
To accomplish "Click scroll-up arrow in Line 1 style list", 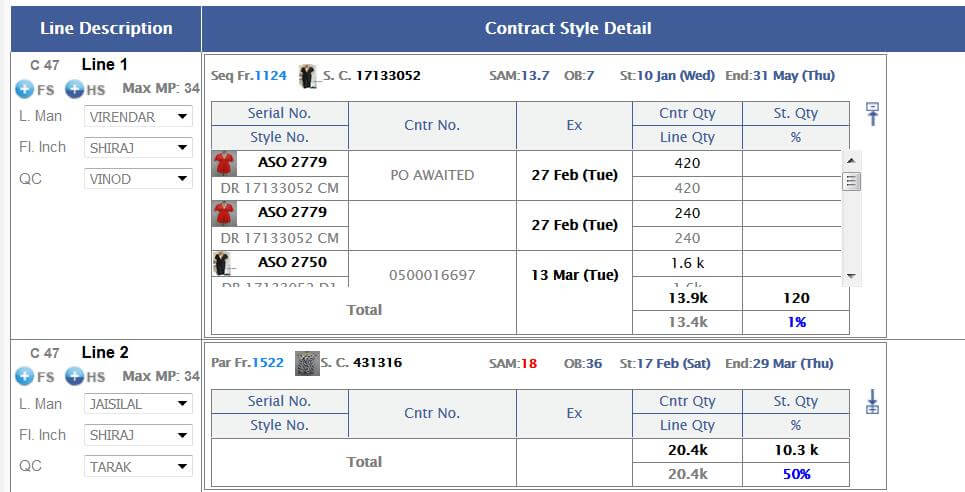I will pos(851,161).
